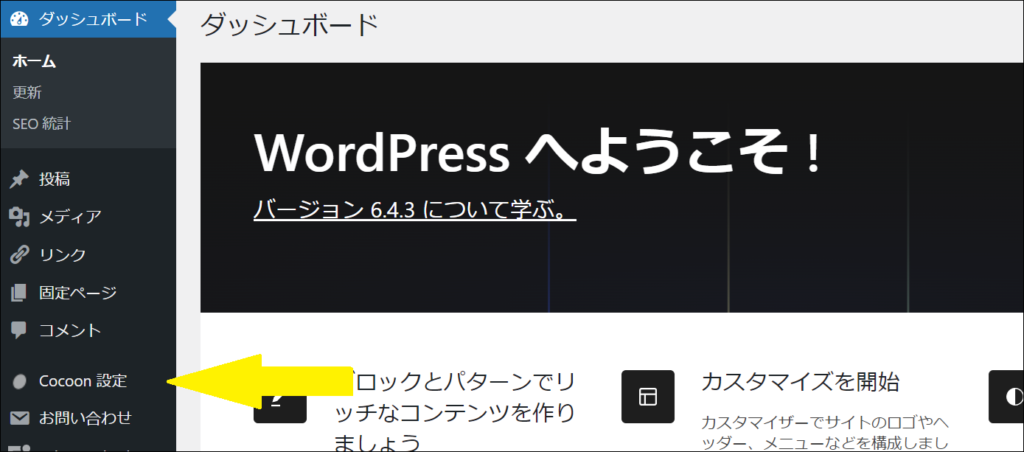The height and width of the screenshot is (452, 1024).
Task: Select ホーム in the dashboard submenu
Action: (34, 62)
